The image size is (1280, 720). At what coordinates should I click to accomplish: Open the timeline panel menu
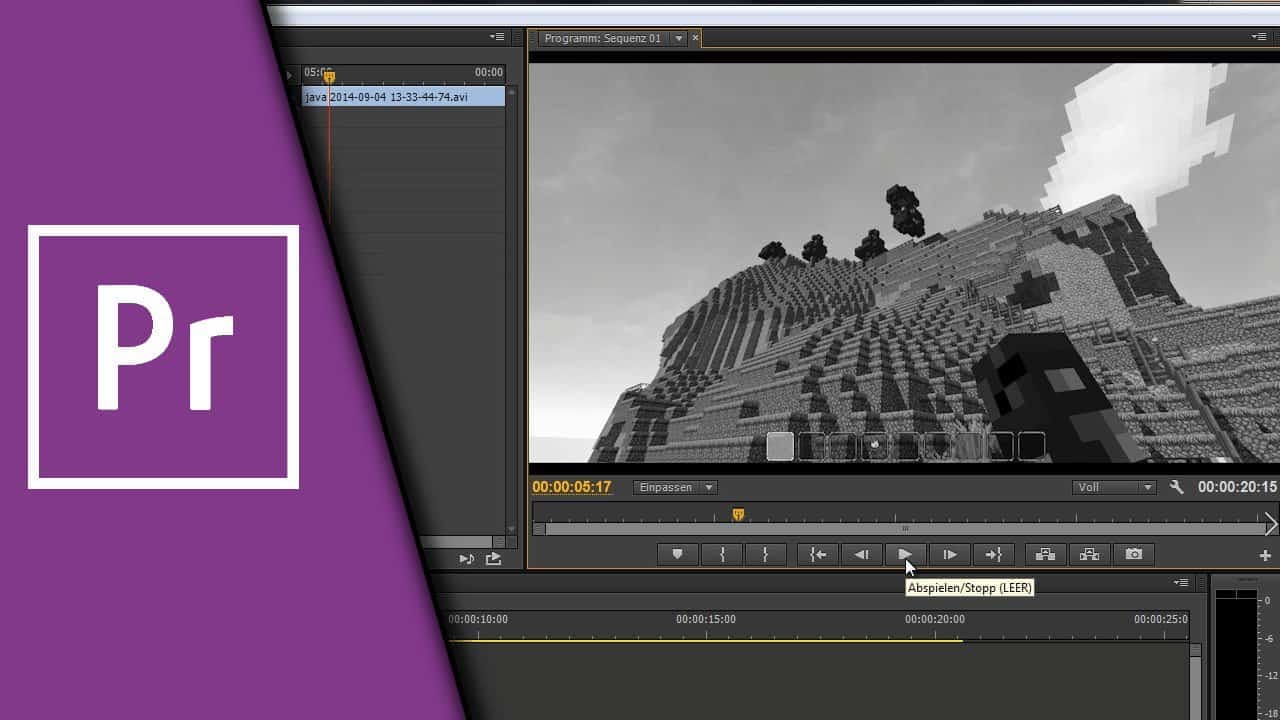pos(1181,582)
